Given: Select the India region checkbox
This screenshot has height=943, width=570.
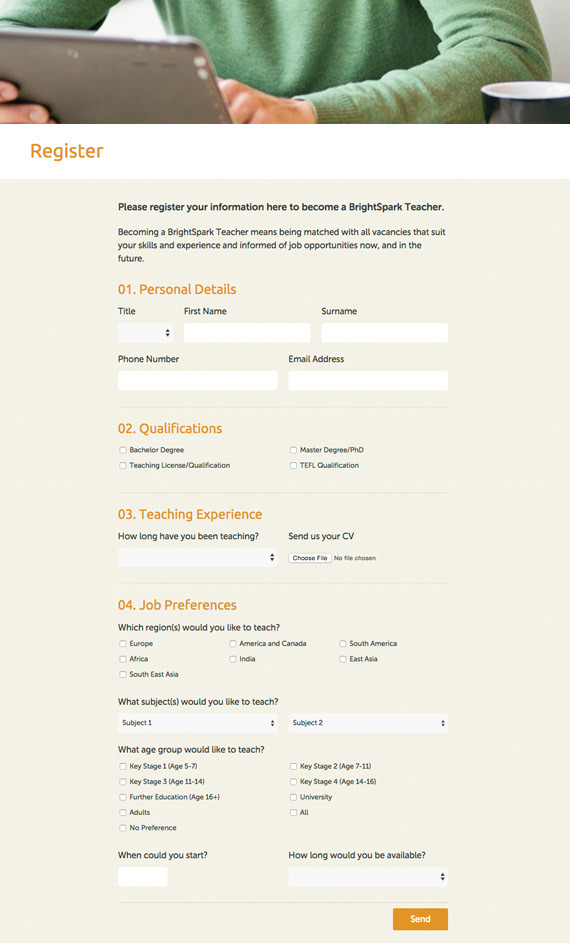Looking at the screenshot, I should click(x=233, y=659).
